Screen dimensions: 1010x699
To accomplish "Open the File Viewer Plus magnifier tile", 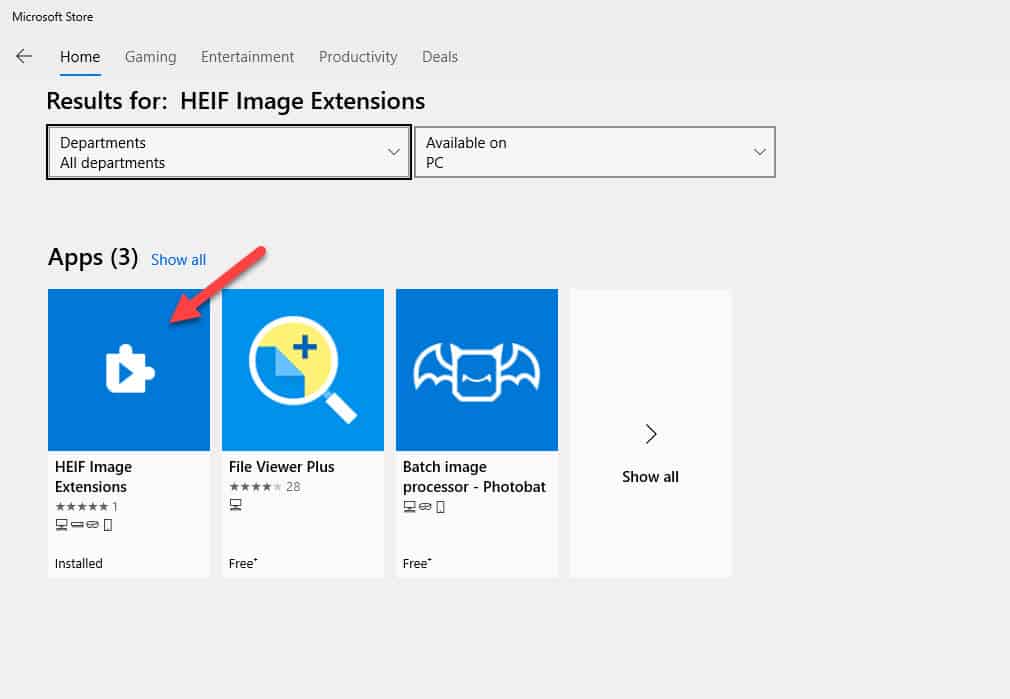I will tap(303, 370).
